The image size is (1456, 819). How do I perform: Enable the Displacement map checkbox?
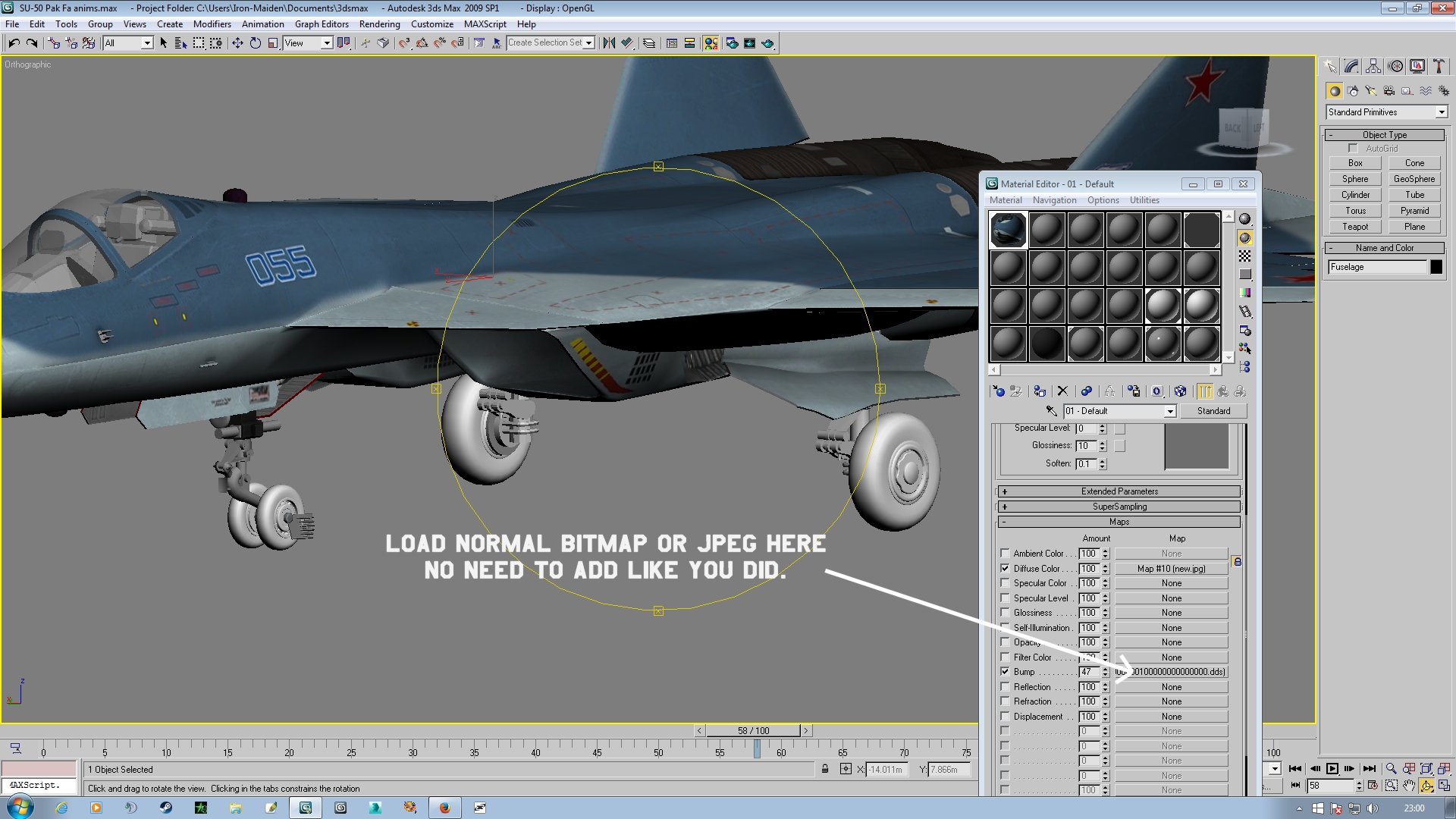click(1005, 716)
